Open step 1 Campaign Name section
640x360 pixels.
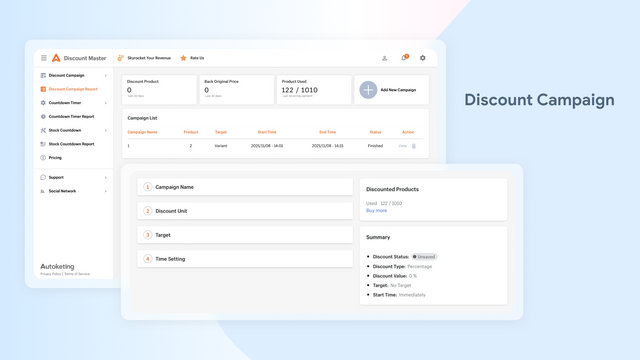pyautogui.click(x=245, y=187)
